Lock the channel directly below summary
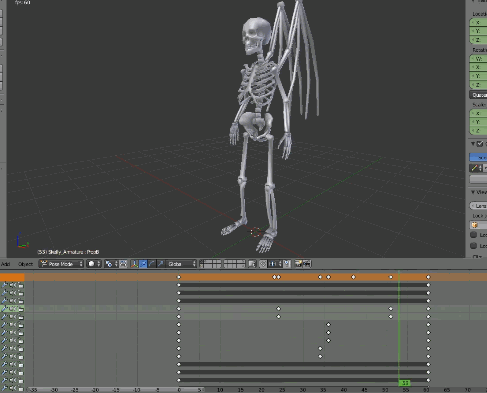The image size is (487, 393). pyautogui.click(x=21, y=285)
